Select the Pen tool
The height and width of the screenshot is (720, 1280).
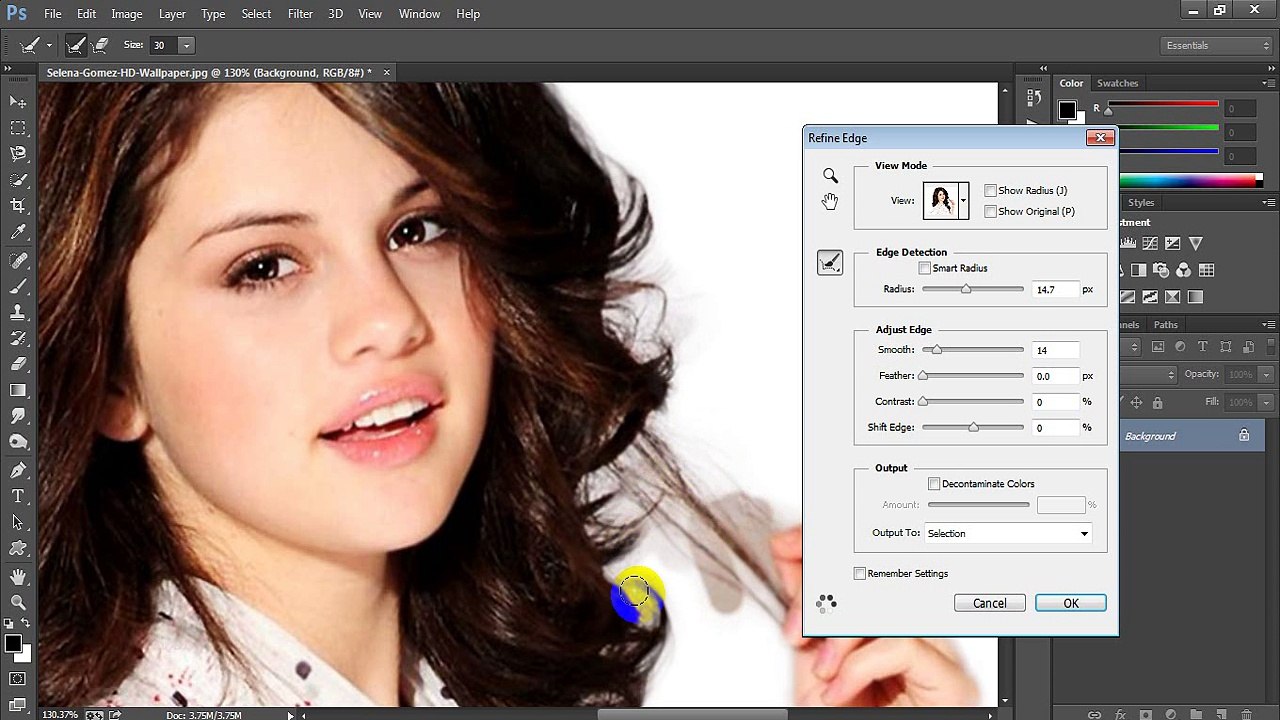18,470
